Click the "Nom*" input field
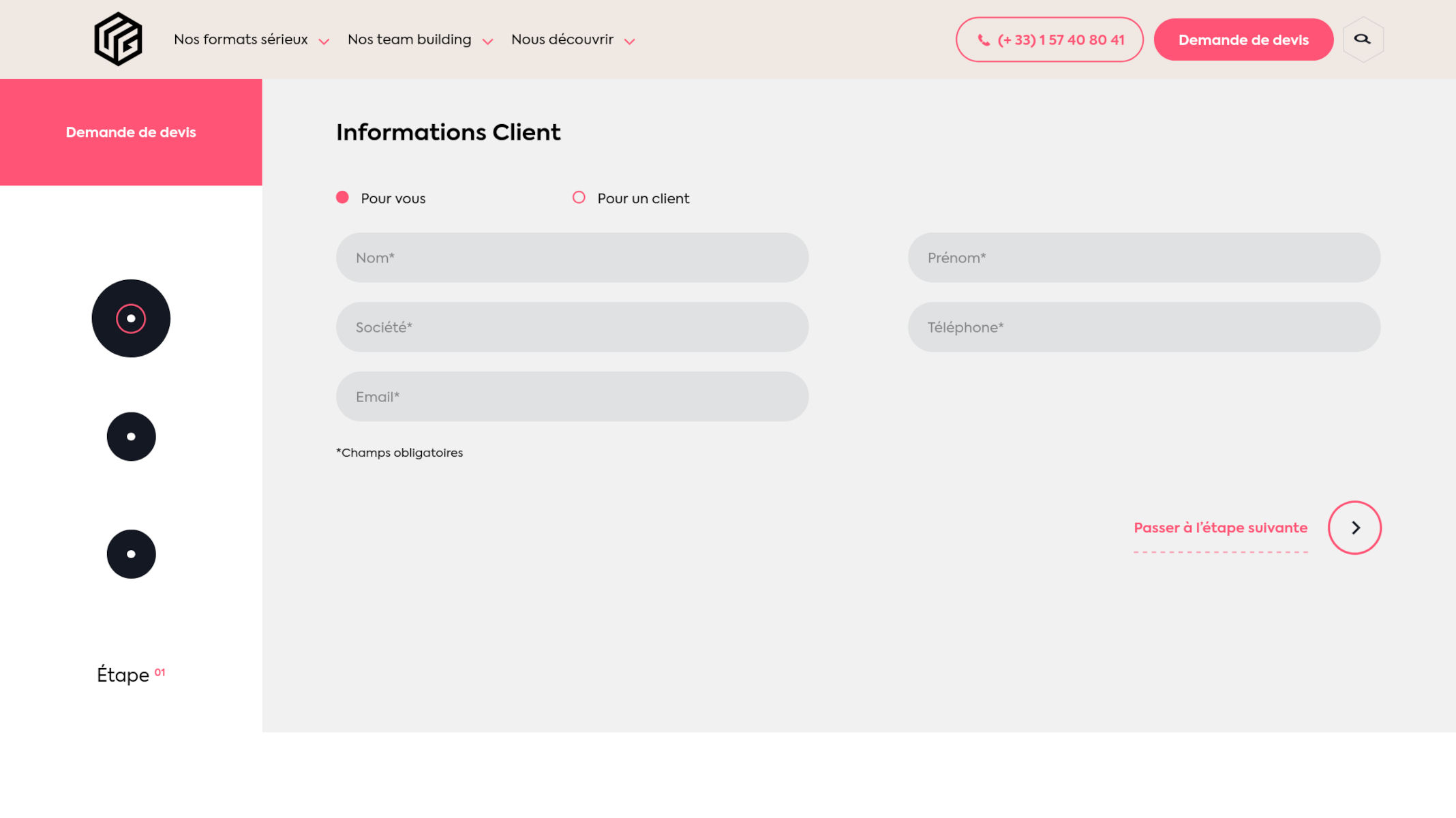The width and height of the screenshot is (1456, 818). [x=572, y=258]
